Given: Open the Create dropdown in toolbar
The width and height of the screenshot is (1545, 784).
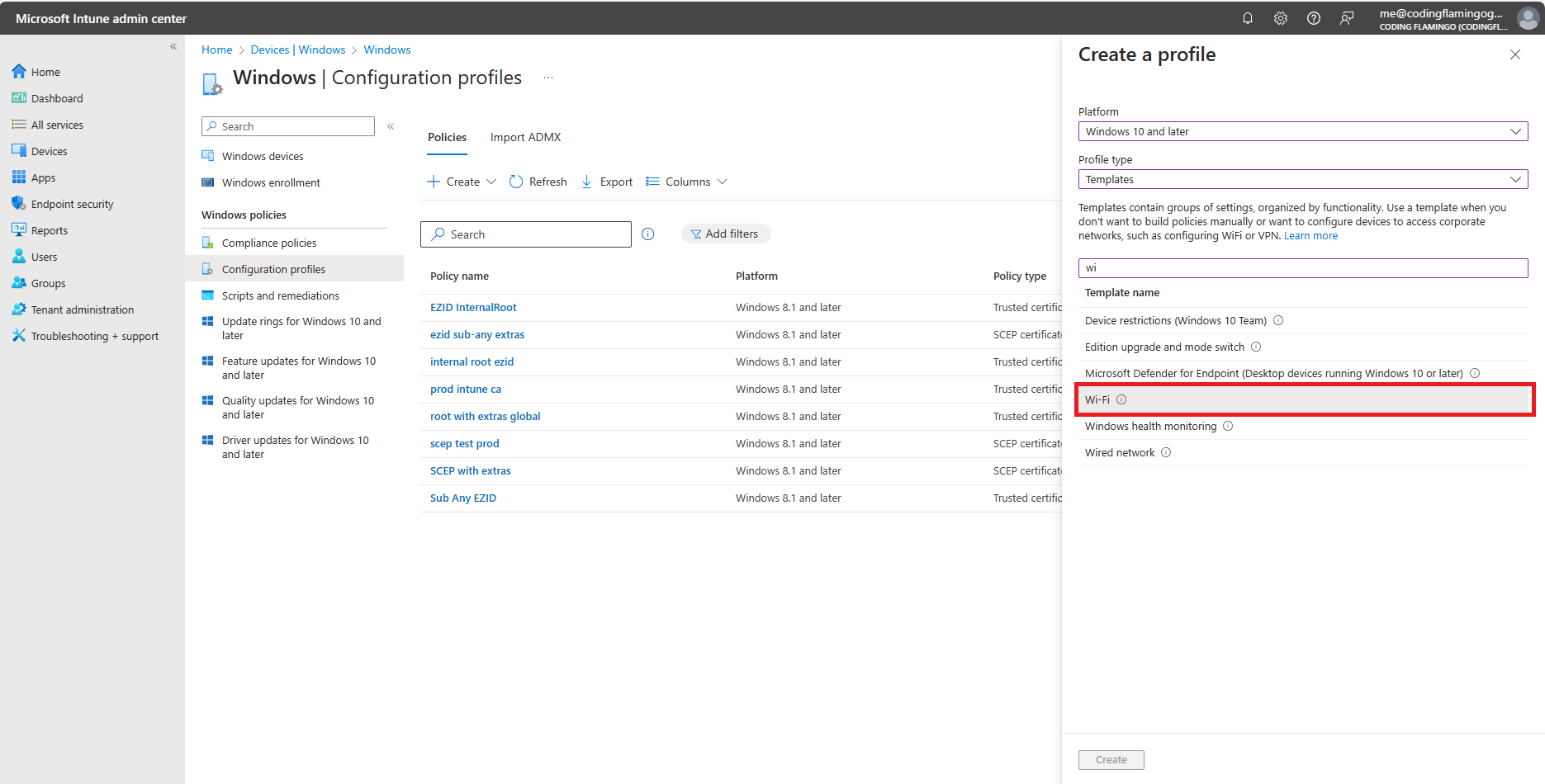Looking at the screenshot, I should click(x=462, y=182).
